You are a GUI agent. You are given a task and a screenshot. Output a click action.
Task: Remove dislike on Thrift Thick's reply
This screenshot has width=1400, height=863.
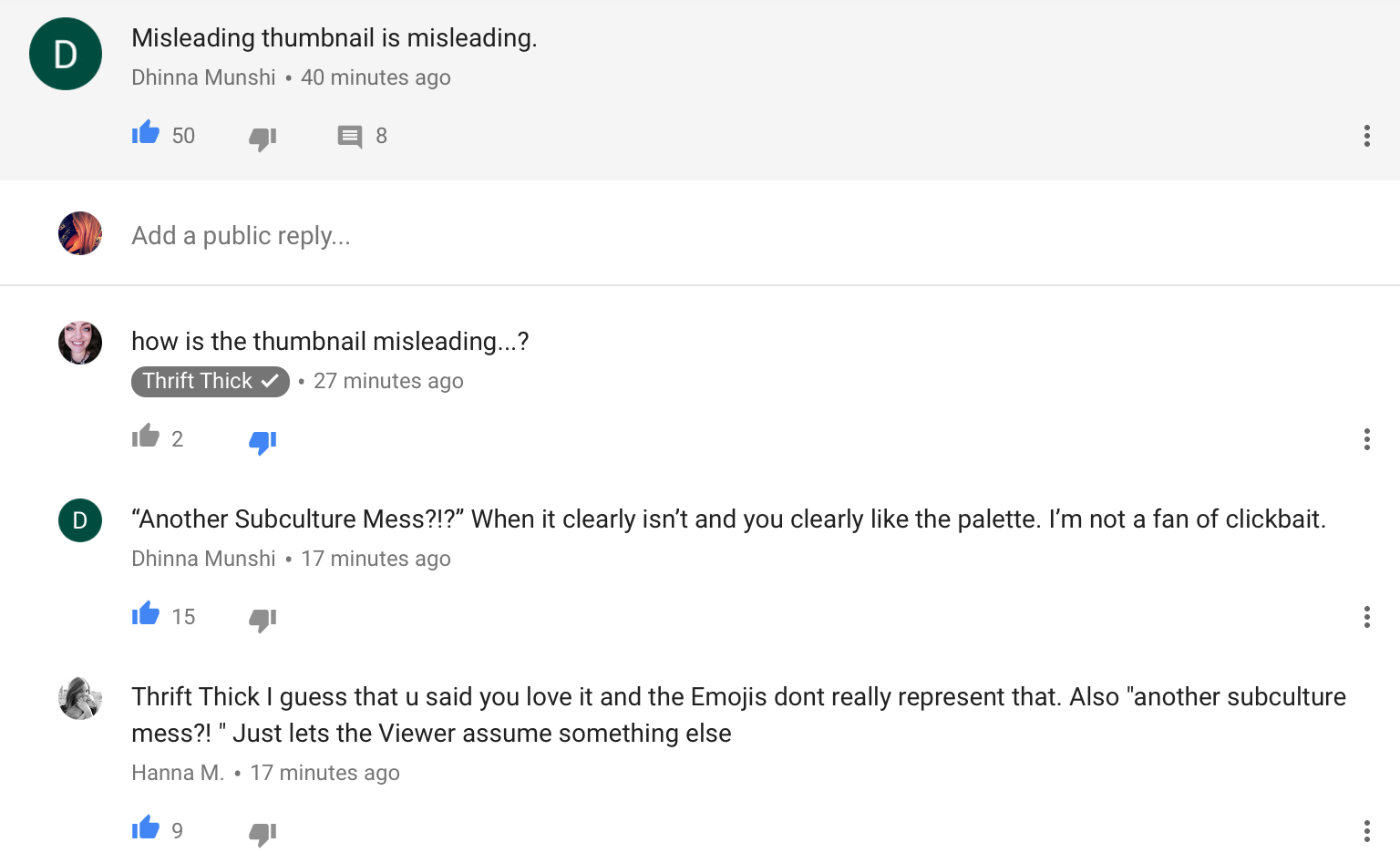[262, 442]
